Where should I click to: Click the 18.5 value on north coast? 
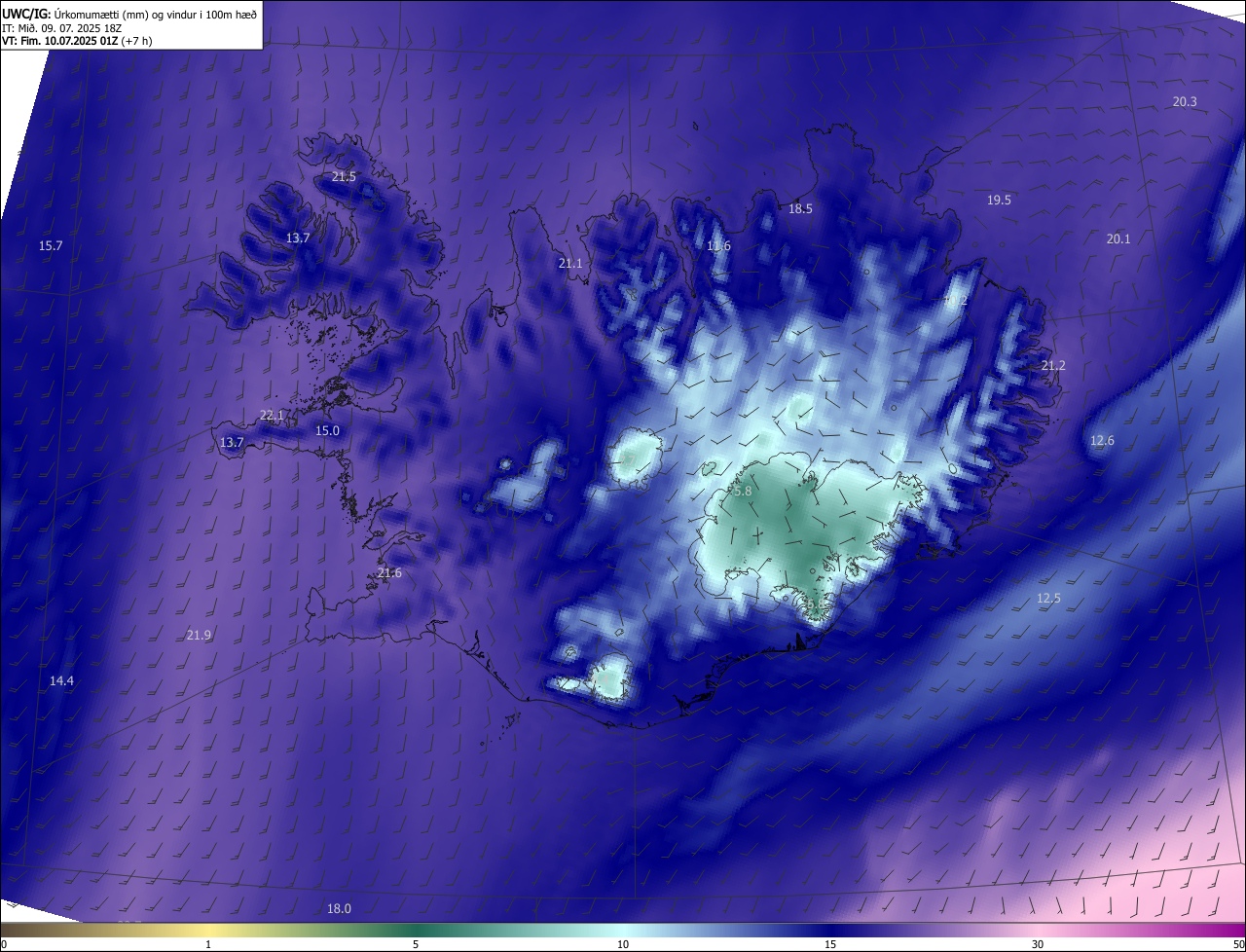(800, 208)
